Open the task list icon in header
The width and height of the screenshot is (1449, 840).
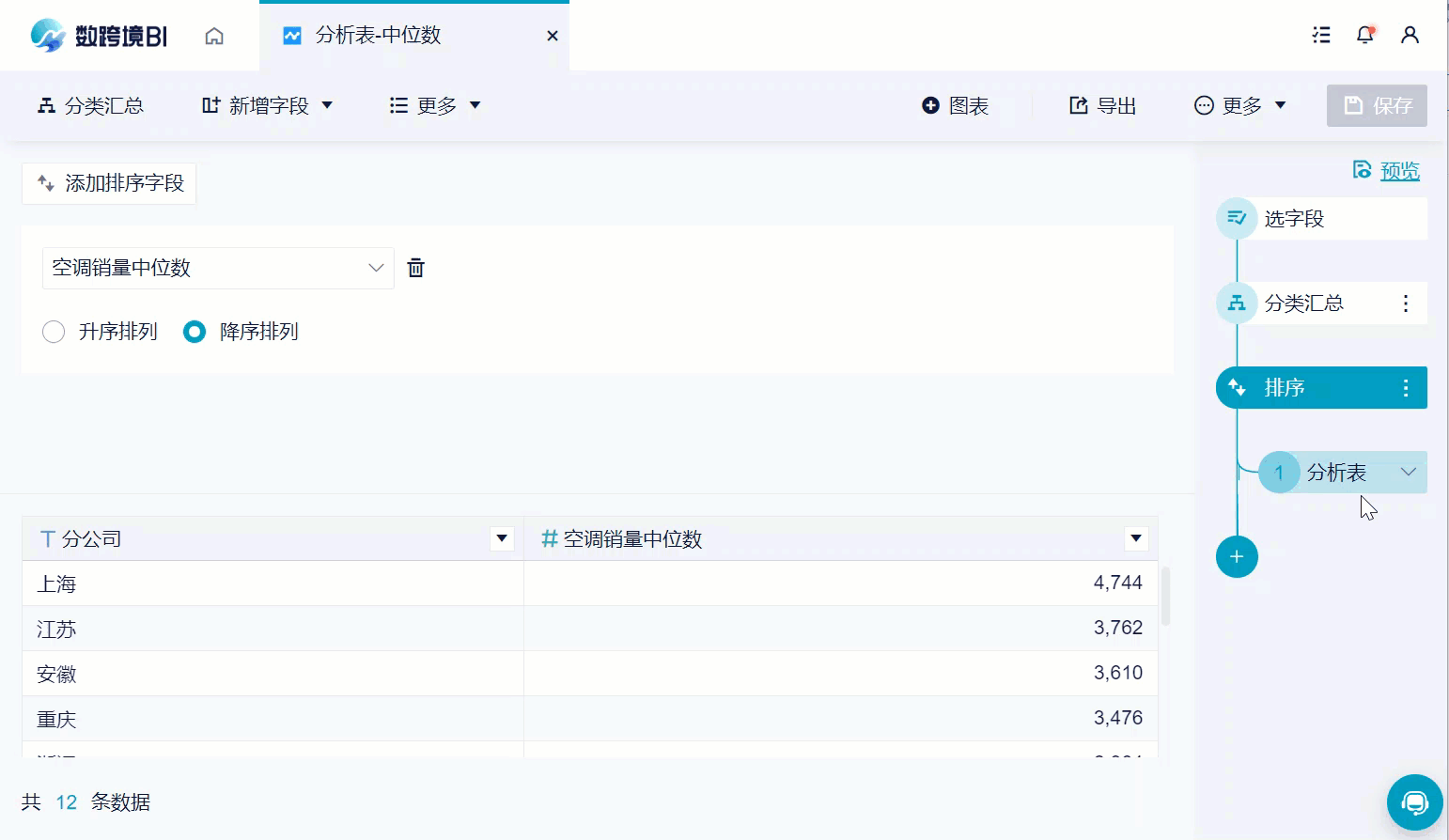pos(1321,35)
